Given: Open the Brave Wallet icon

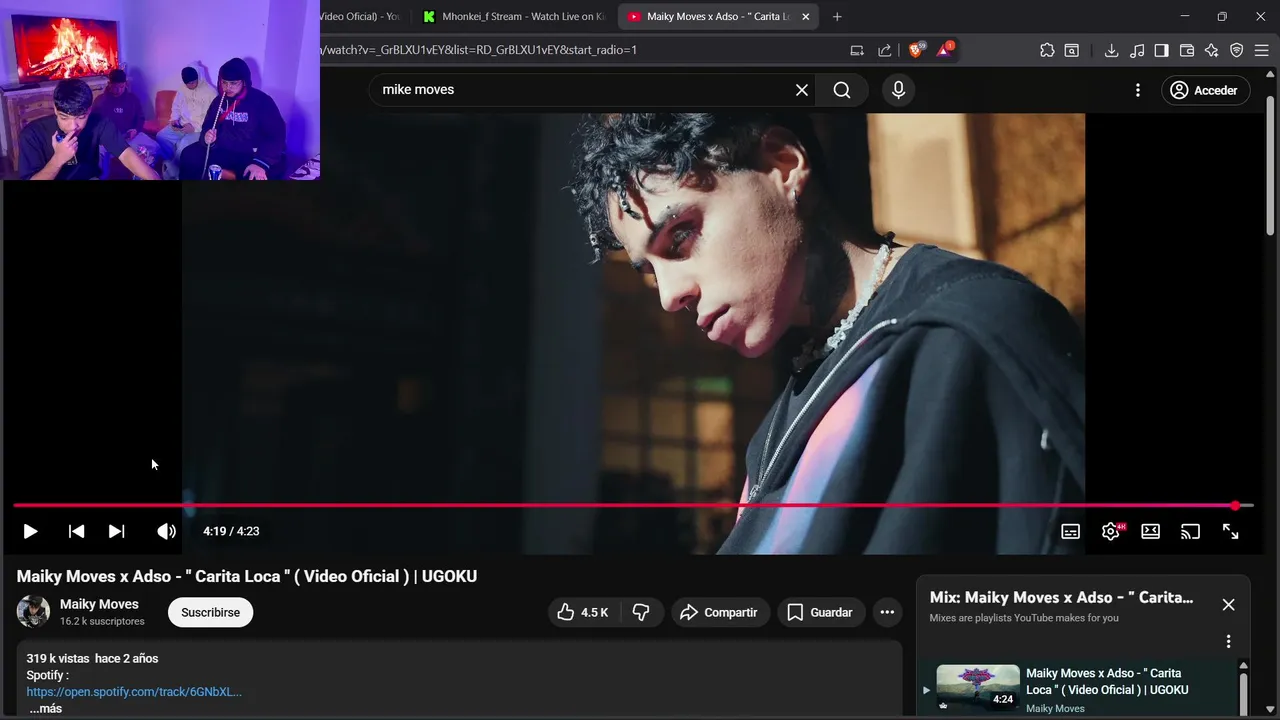Looking at the screenshot, I should click(x=1187, y=50).
